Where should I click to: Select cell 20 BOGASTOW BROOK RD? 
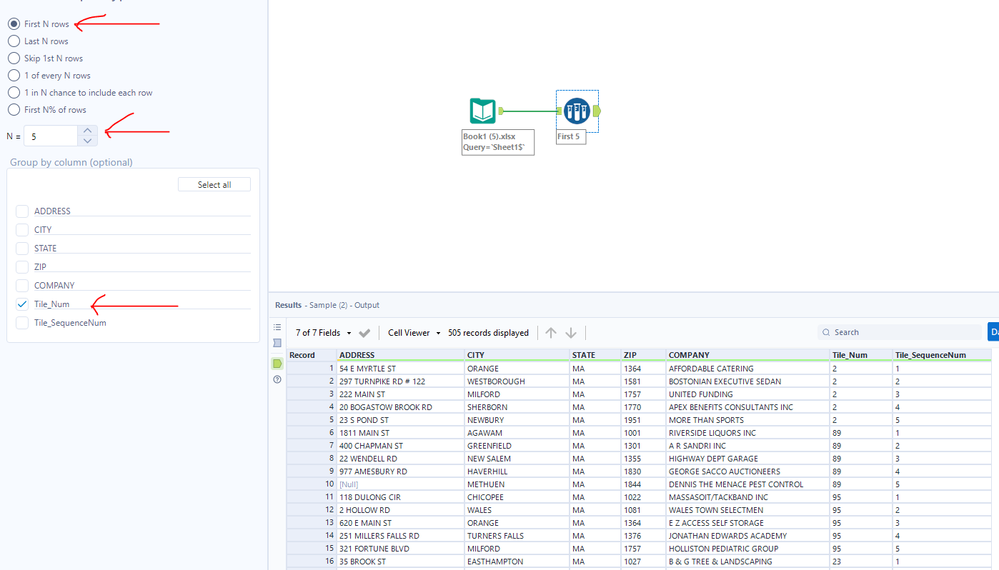pos(401,407)
